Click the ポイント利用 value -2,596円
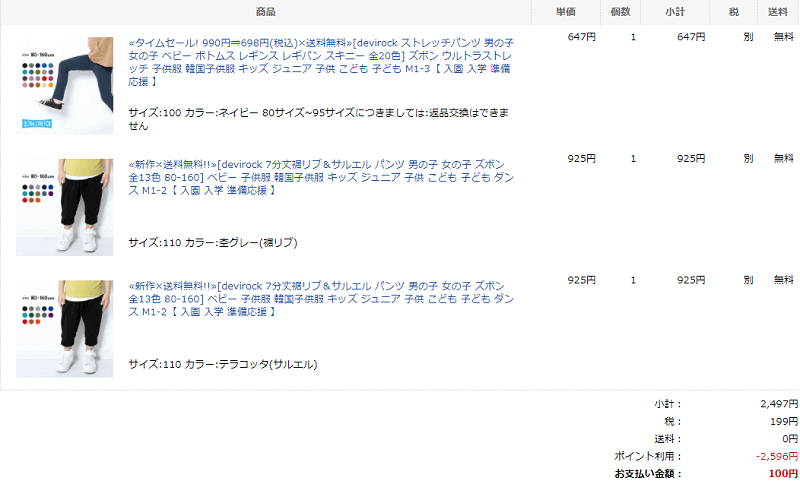The width and height of the screenshot is (800, 484). click(776, 456)
